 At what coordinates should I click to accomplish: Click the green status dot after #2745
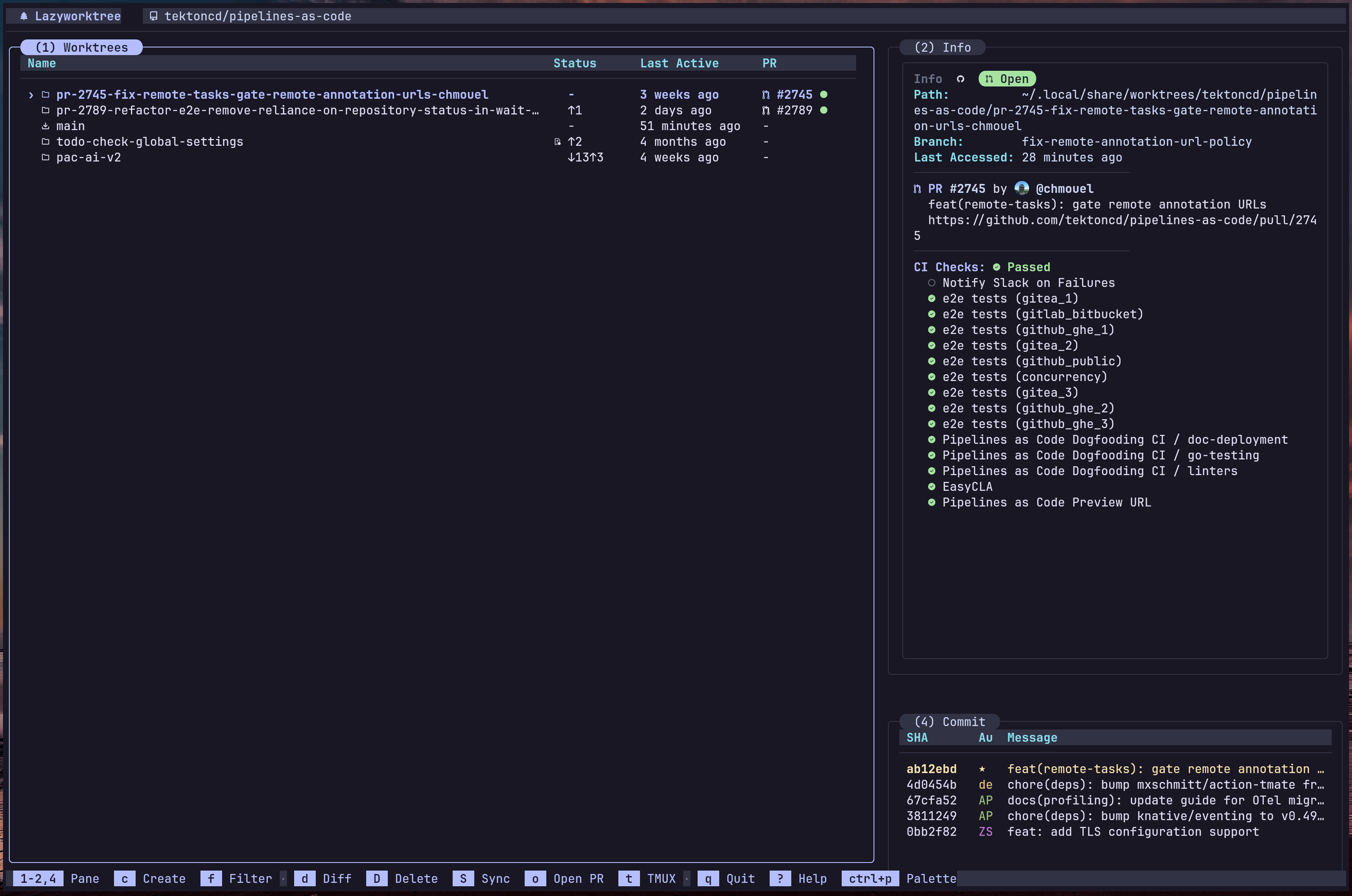(x=823, y=94)
